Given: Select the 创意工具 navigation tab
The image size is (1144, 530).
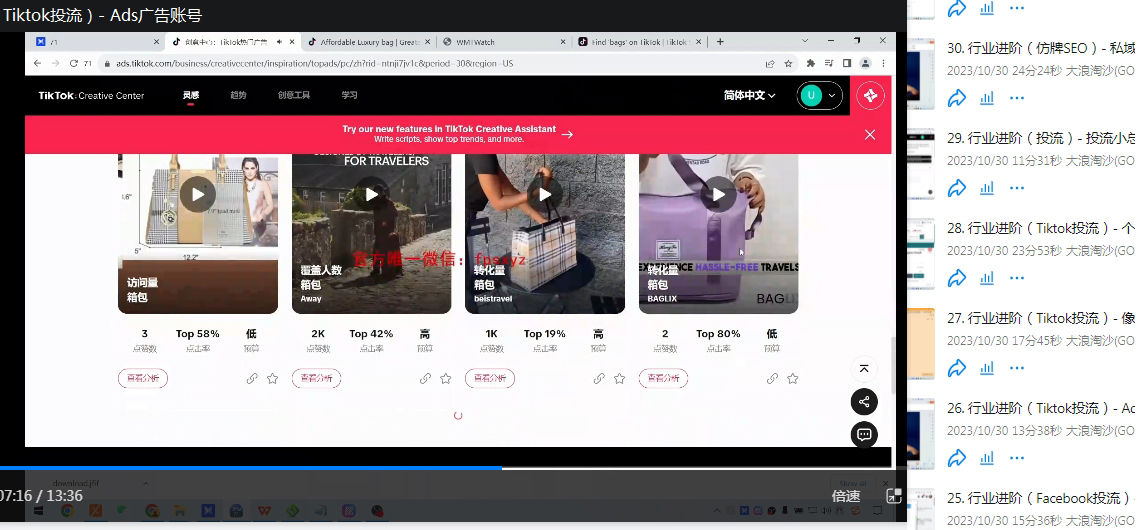Looking at the screenshot, I should tap(293, 96).
